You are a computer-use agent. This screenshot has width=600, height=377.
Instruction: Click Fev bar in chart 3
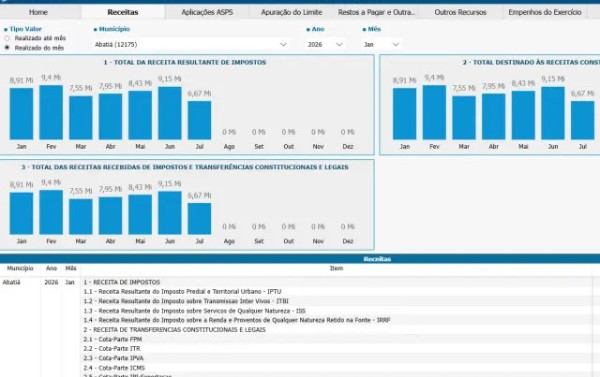pyautogui.click(x=51, y=212)
